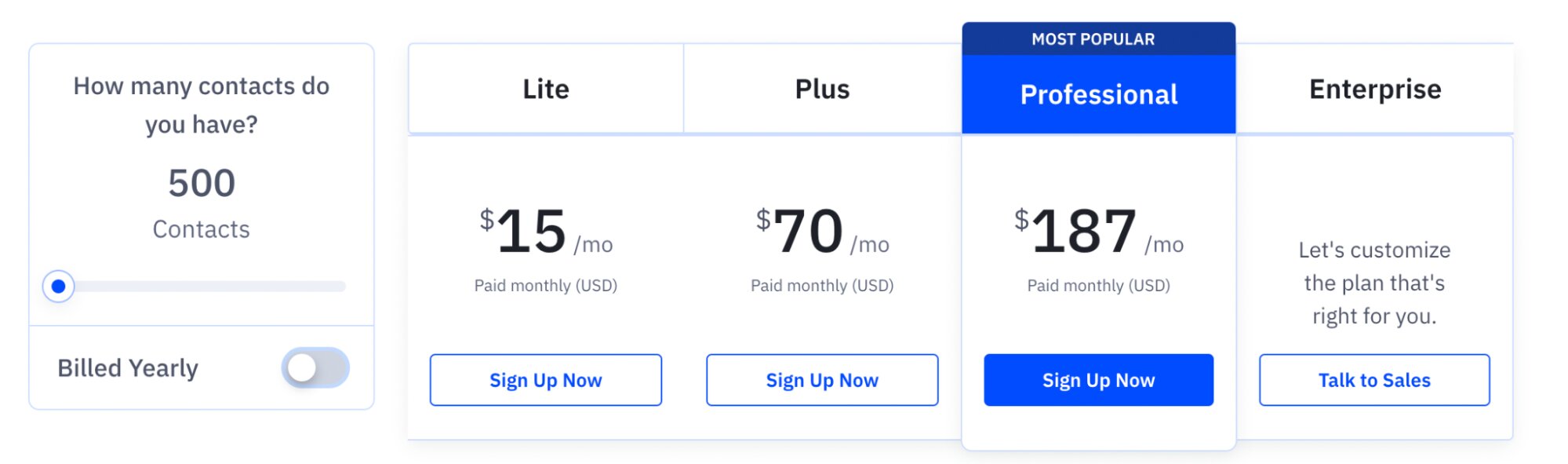Click the Paid monthly (USD) label under Lite
The width and height of the screenshot is (1568, 464).
pyautogui.click(x=546, y=285)
